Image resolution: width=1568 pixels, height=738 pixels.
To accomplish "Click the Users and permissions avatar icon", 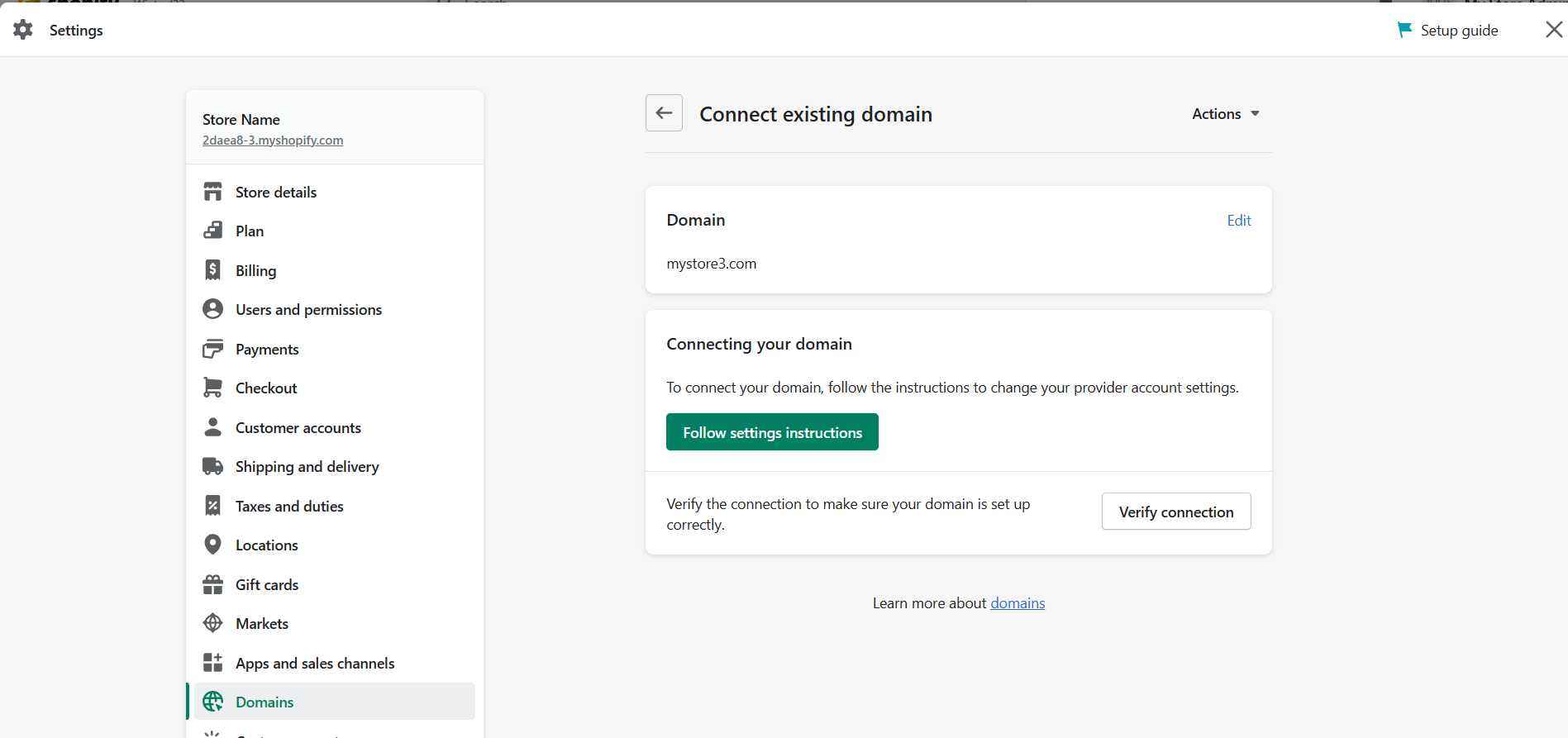I will (212, 309).
